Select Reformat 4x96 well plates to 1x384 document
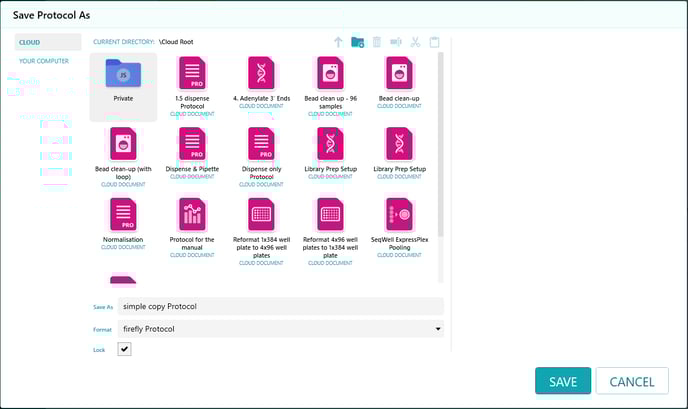 (330, 232)
